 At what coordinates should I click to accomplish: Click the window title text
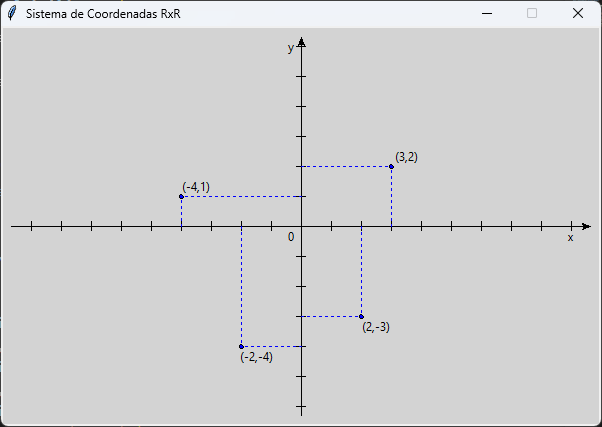tap(103, 14)
